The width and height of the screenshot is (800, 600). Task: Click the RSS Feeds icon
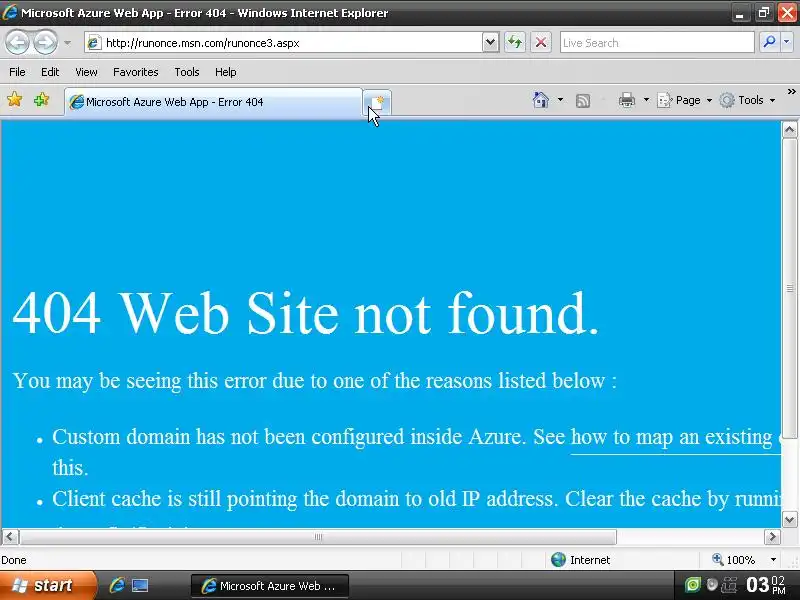[x=583, y=101]
